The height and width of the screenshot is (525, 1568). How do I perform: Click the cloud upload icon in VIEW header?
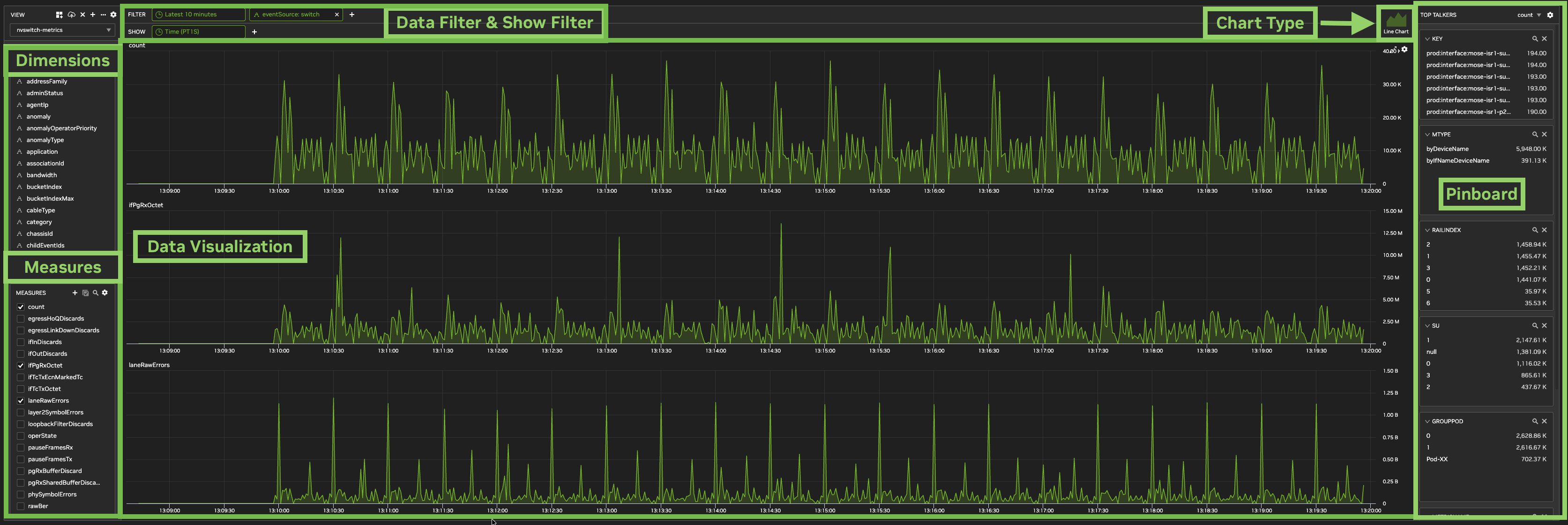pos(71,15)
